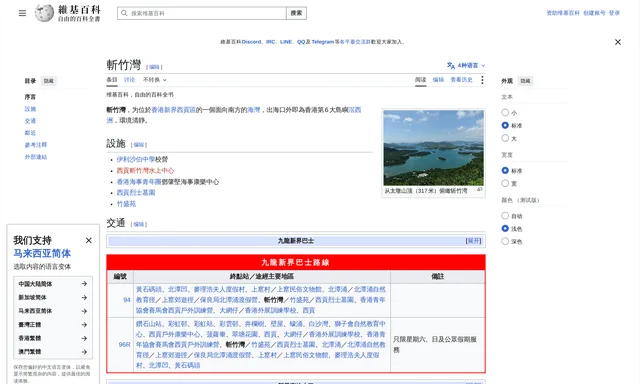Click the edit link beside title 斬竹灣
This screenshot has height=384, width=640.
[154, 67]
